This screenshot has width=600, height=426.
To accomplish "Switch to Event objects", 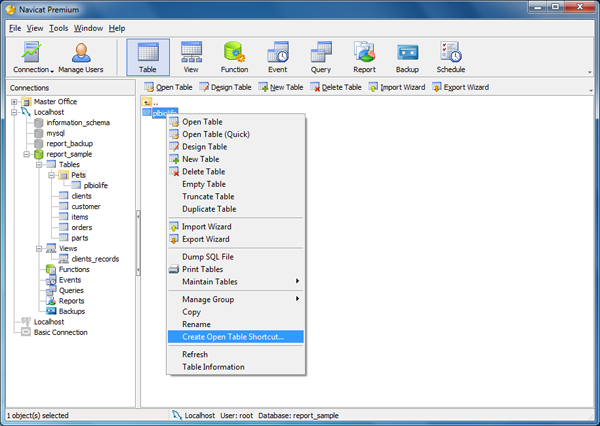I will click(277, 57).
